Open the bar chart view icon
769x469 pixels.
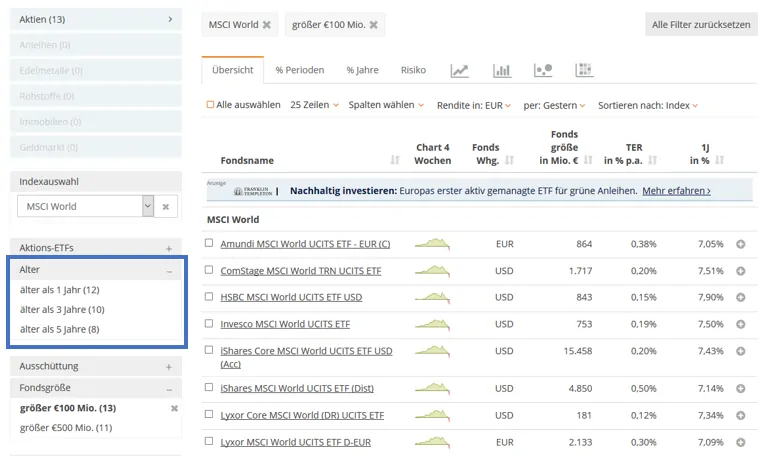pyautogui.click(x=502, y=71)
